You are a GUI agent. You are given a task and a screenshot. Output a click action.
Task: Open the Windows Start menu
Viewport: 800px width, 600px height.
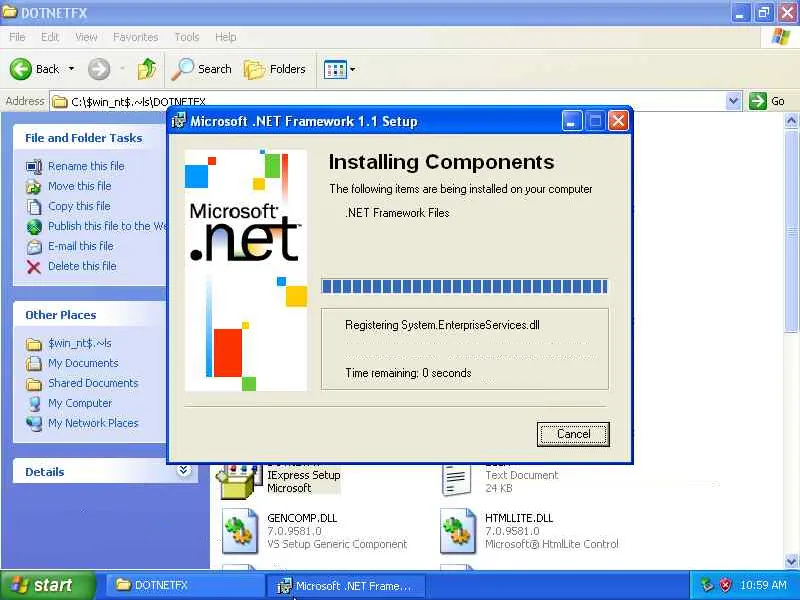click(47, 585)
